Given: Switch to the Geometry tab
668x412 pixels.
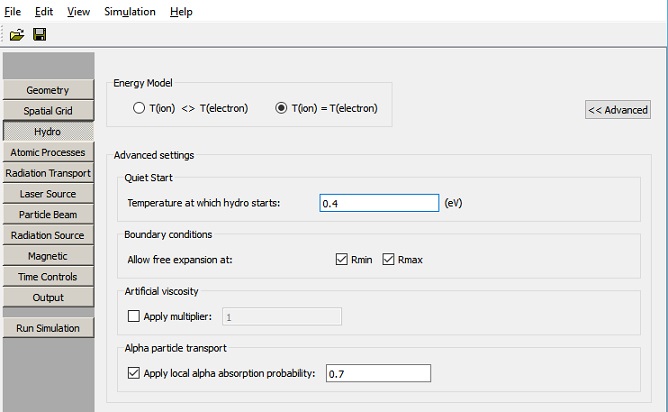Looking at the screenshot, I should (x=48, y=90).
